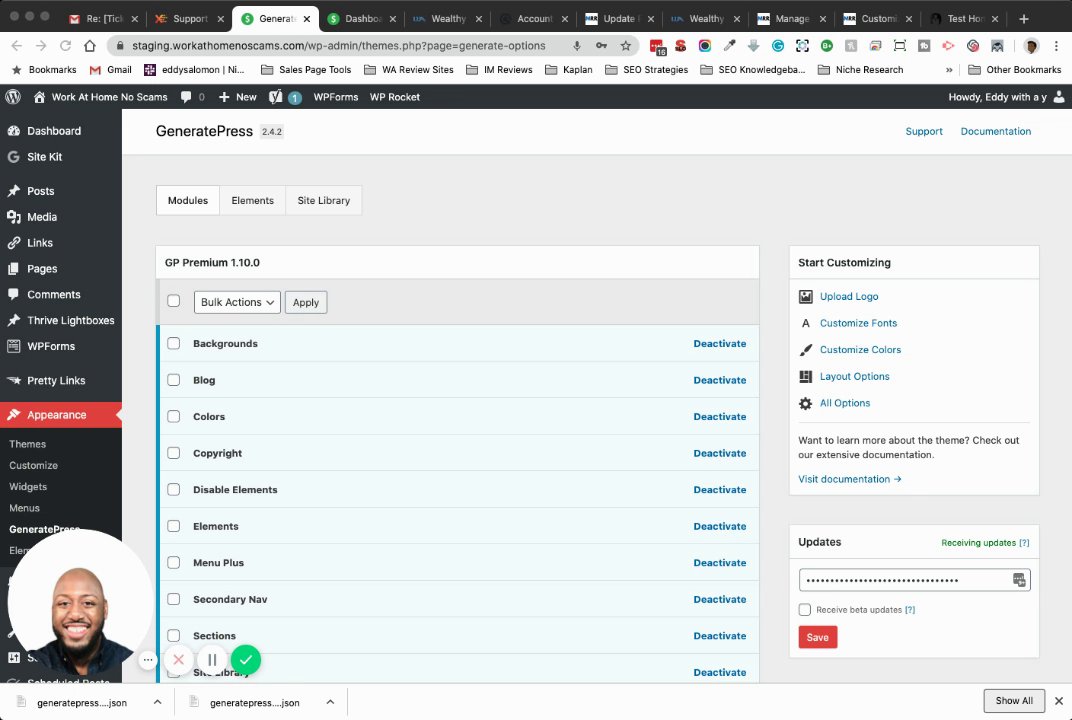Pause the screen recording
1072x720 pixels.
(212, 660)
